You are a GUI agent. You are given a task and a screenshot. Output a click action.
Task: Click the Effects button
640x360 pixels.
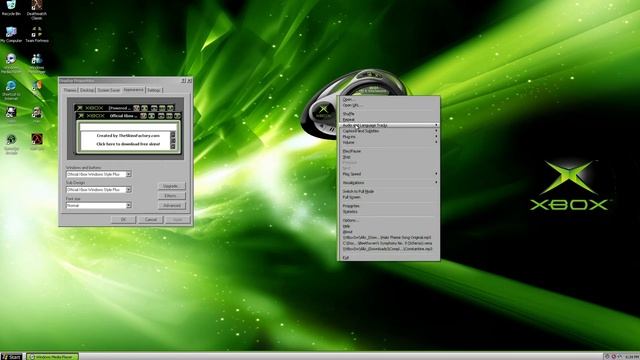[171, 196]
